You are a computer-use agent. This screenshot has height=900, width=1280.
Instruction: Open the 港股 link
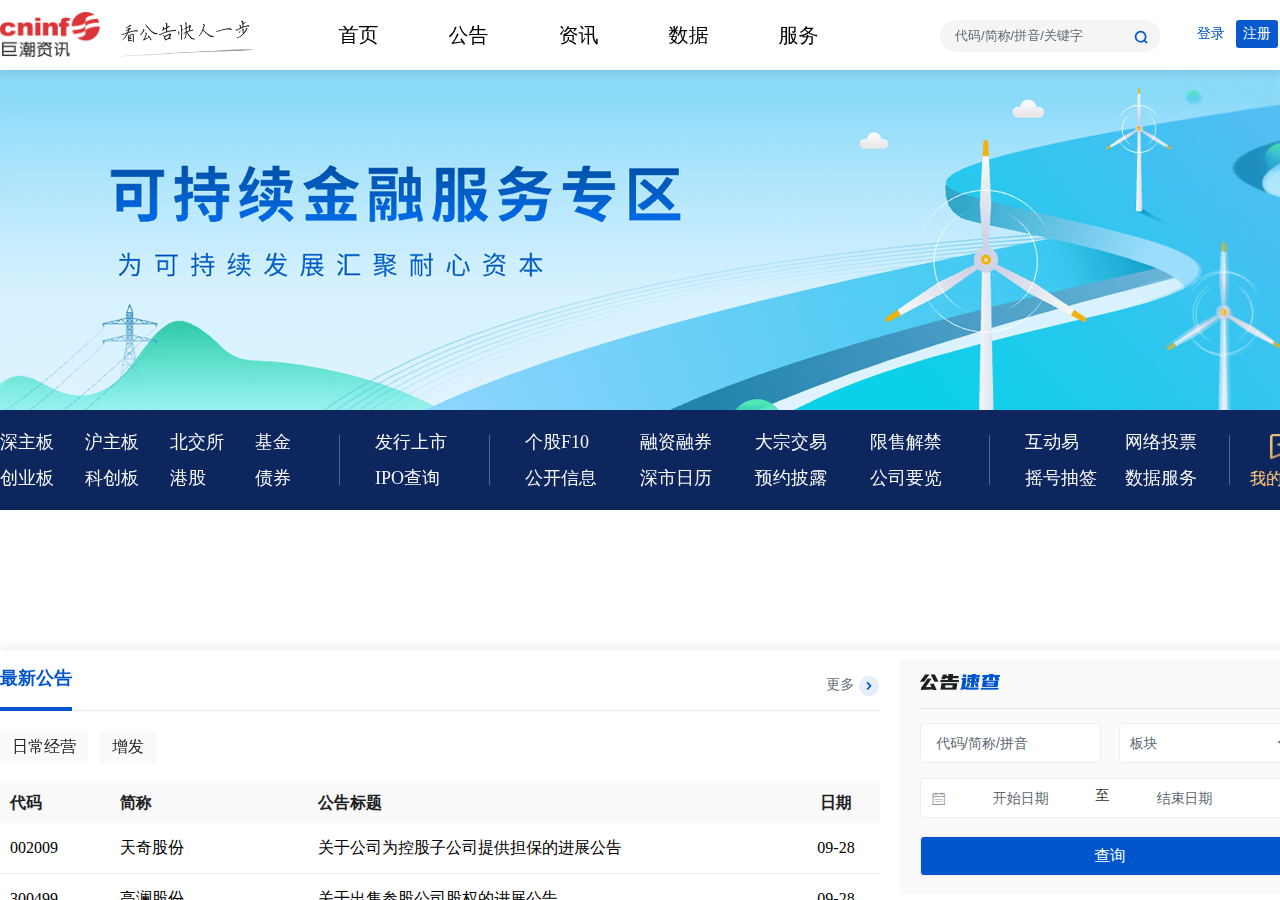(188, 478)
